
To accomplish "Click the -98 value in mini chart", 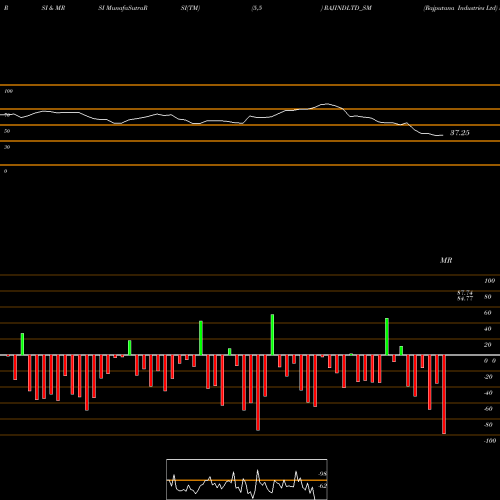I will coord(322,474).
